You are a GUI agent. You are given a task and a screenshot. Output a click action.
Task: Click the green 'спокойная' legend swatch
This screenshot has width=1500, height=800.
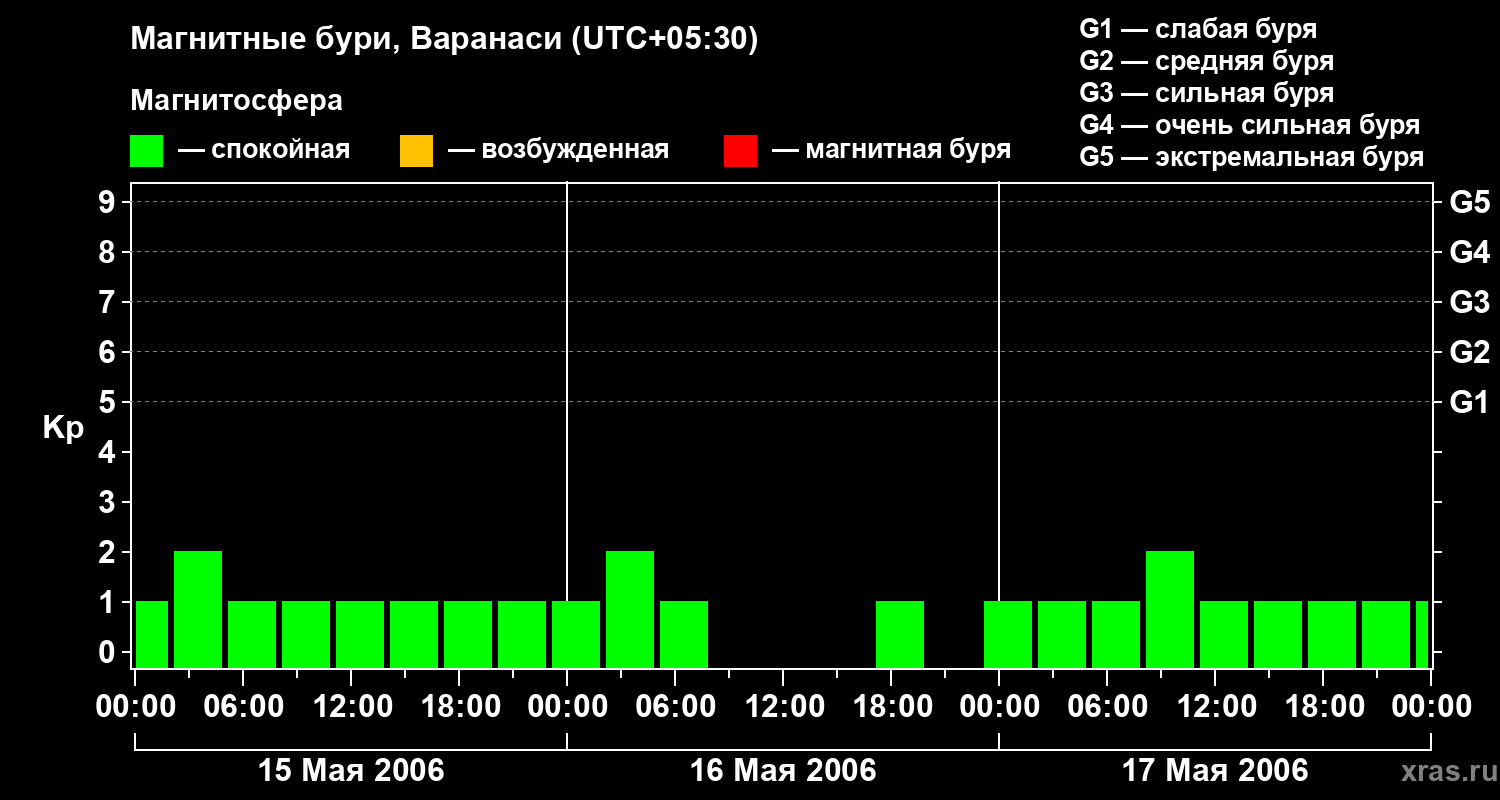pos(146,151)
